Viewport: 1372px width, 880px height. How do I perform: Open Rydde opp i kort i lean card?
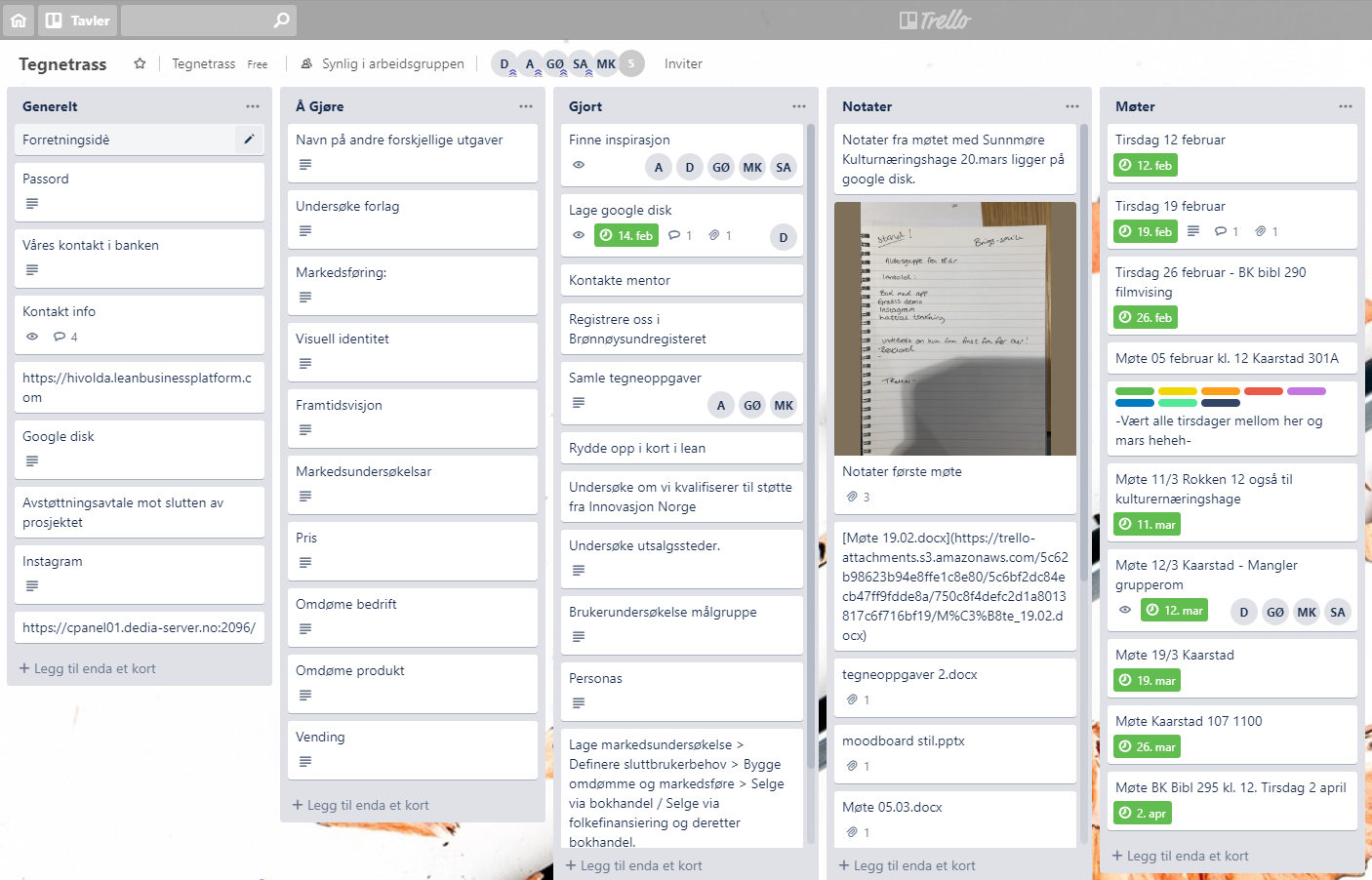[x=682, y=448]
